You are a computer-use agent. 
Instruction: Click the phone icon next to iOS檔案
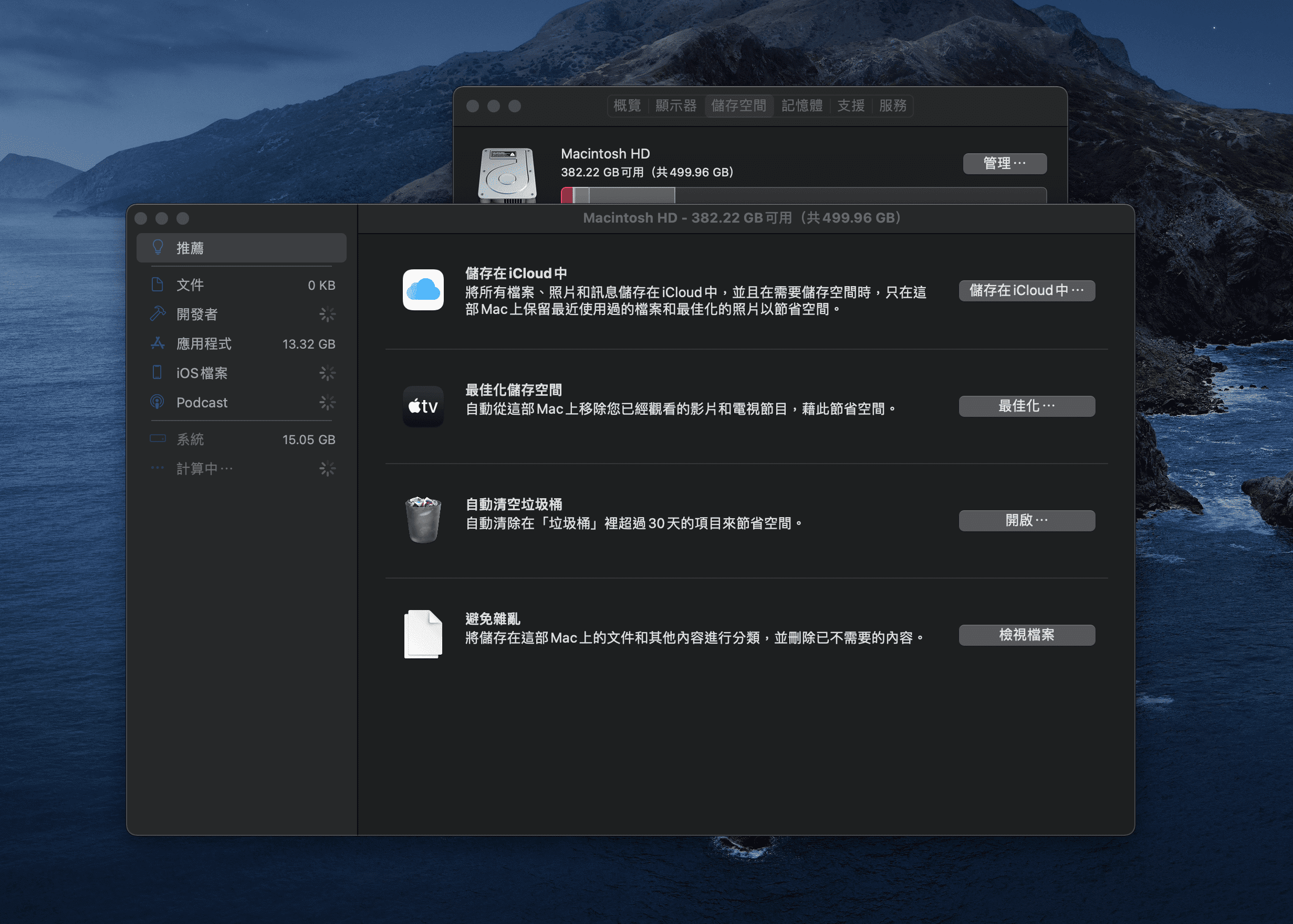(158, 372)
